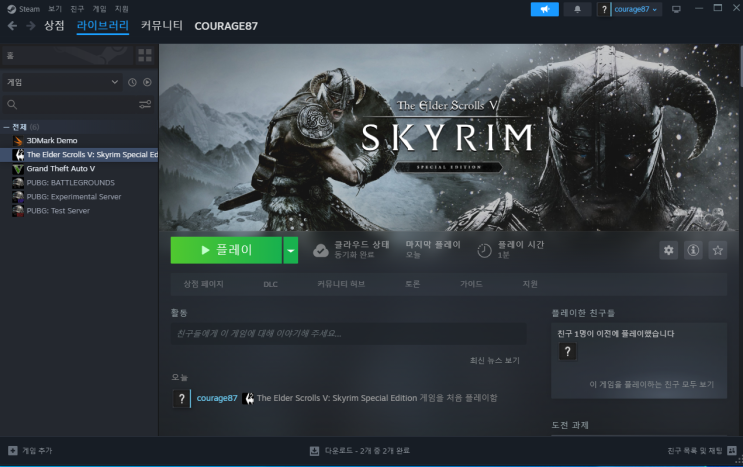The image size is (743, 467).
Task: Go to the 커뮤니티 tab
Action: coord(162,26)
